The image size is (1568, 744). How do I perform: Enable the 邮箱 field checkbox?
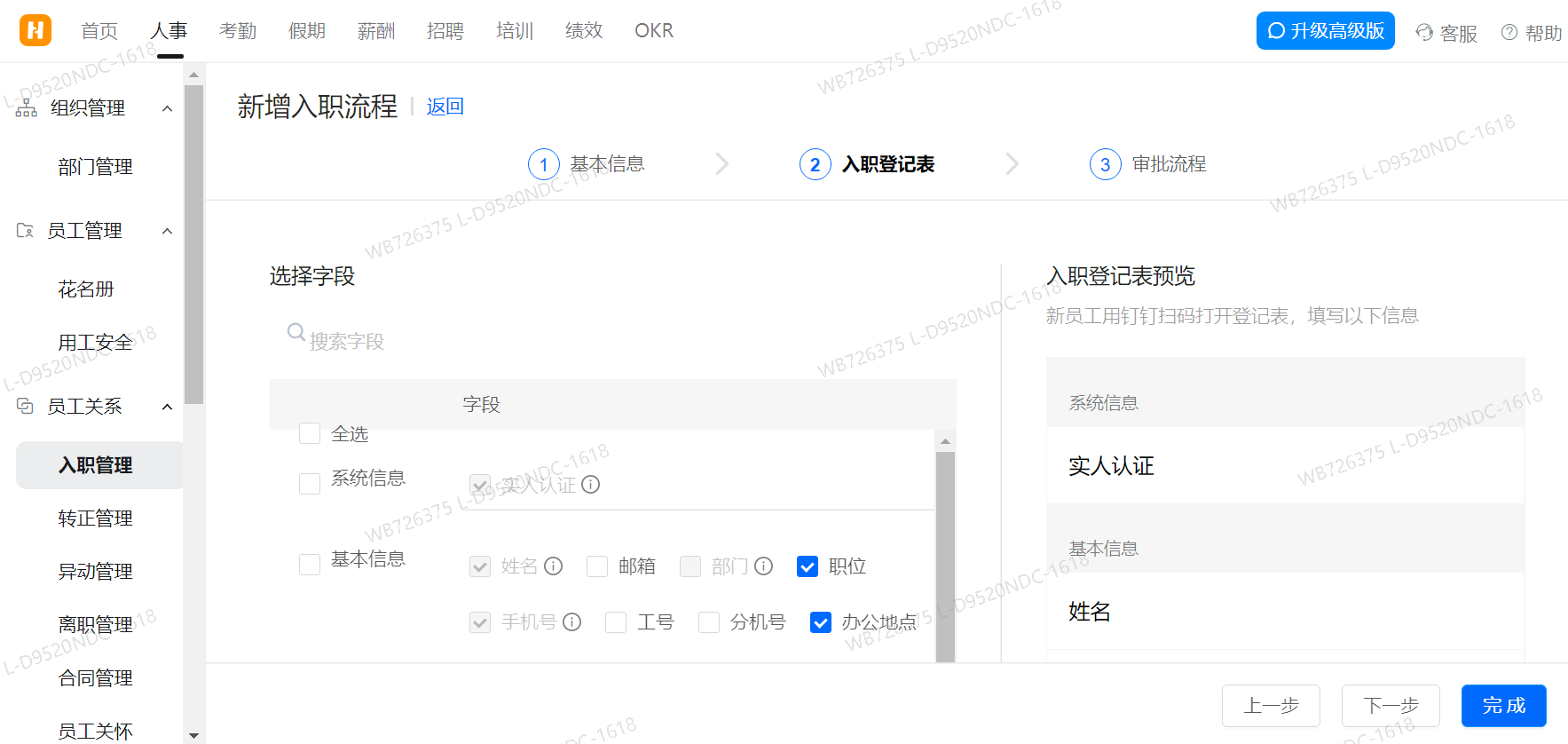[x=597, y=566]
